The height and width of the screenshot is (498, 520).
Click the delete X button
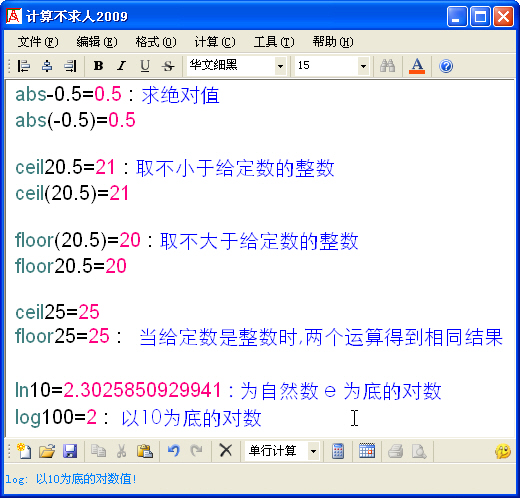tap(226, 451)
